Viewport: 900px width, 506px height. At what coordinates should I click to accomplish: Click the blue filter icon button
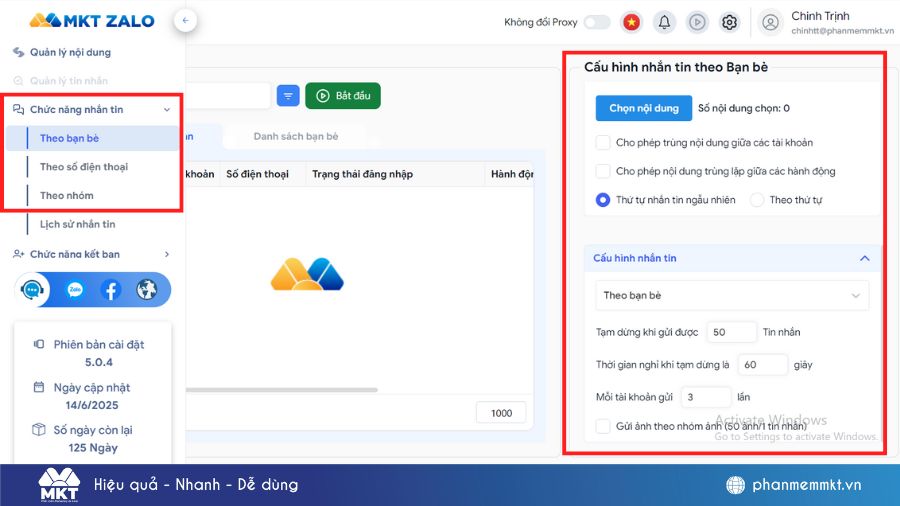click(288, 96)
